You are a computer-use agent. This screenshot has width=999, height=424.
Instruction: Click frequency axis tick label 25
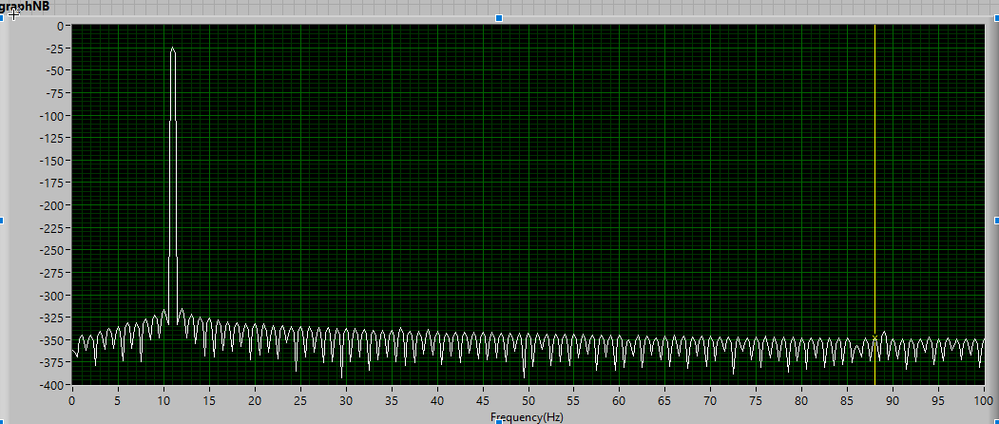click(300, 401)
